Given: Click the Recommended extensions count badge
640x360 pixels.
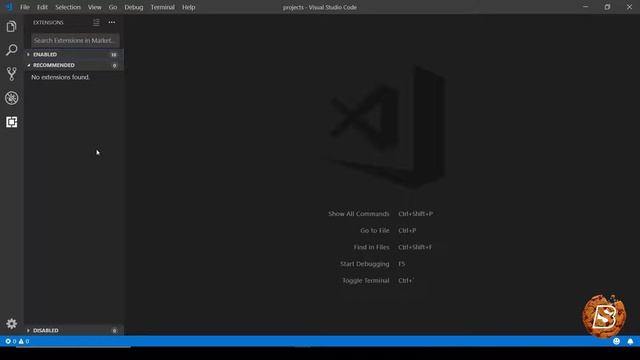Looking at the screenshot, I should click(114, 65).
